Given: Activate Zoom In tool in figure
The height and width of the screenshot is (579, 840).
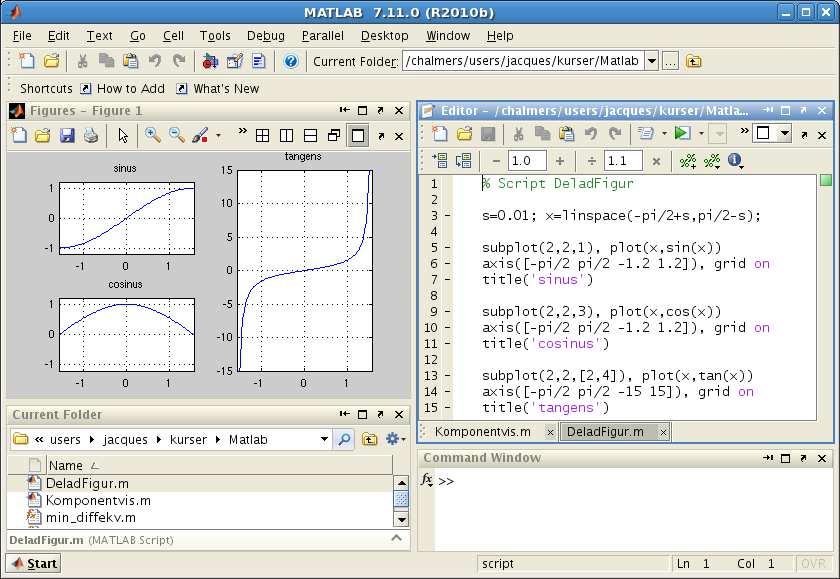Looking at the screenshot, I should click(153, 135).
